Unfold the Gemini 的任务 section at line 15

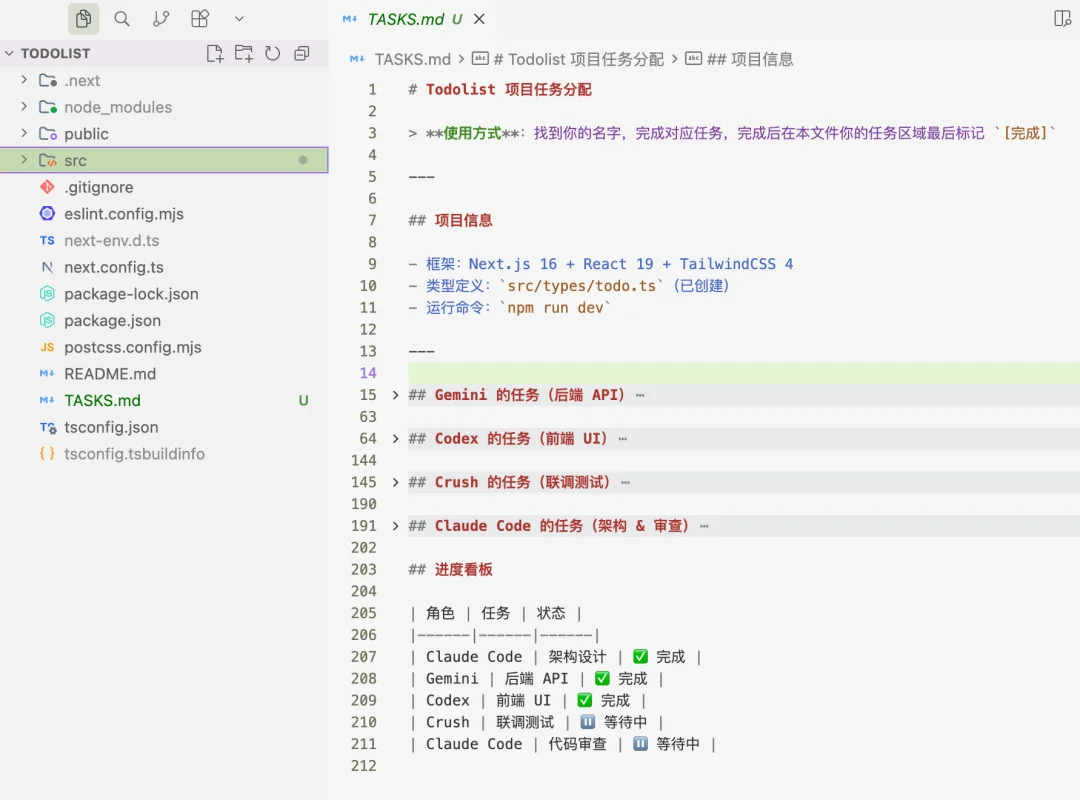click(395, 394)
